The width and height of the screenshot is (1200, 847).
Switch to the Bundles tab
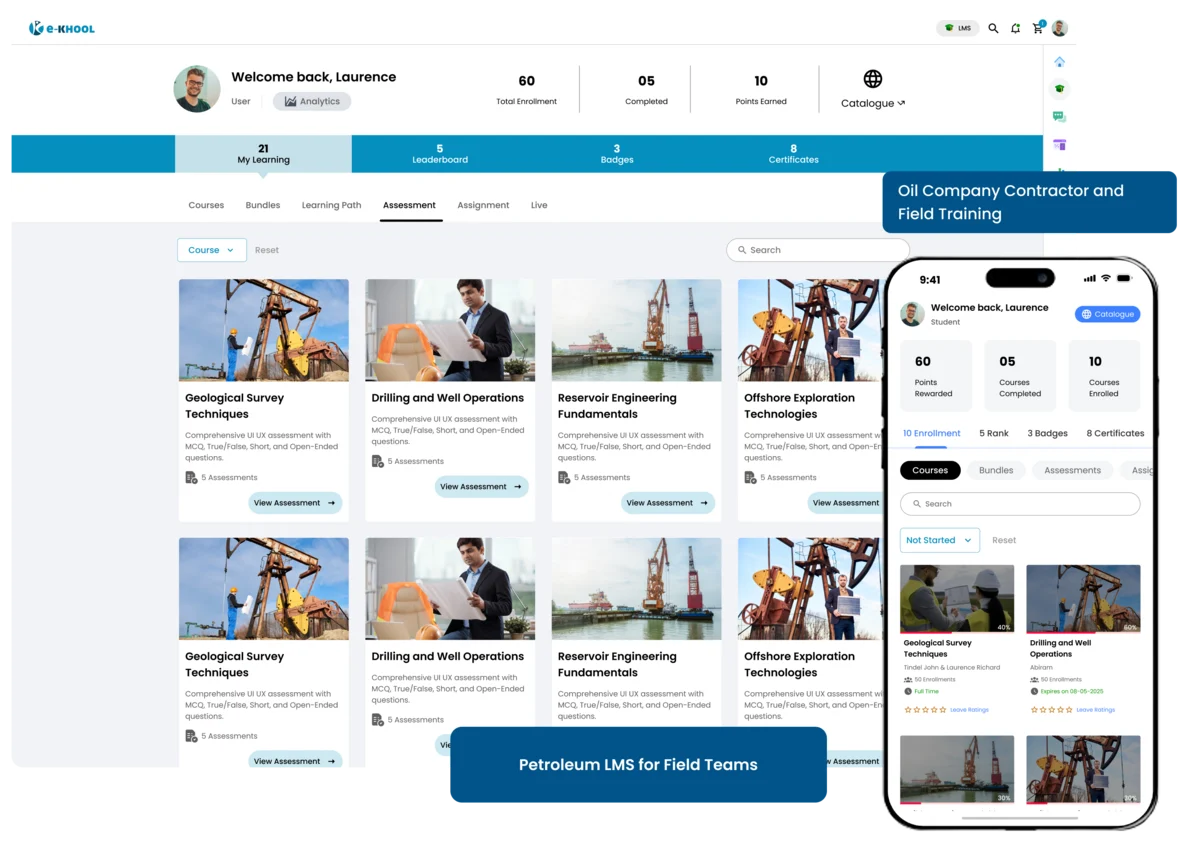pyautogui.click(x=262, y=205)
